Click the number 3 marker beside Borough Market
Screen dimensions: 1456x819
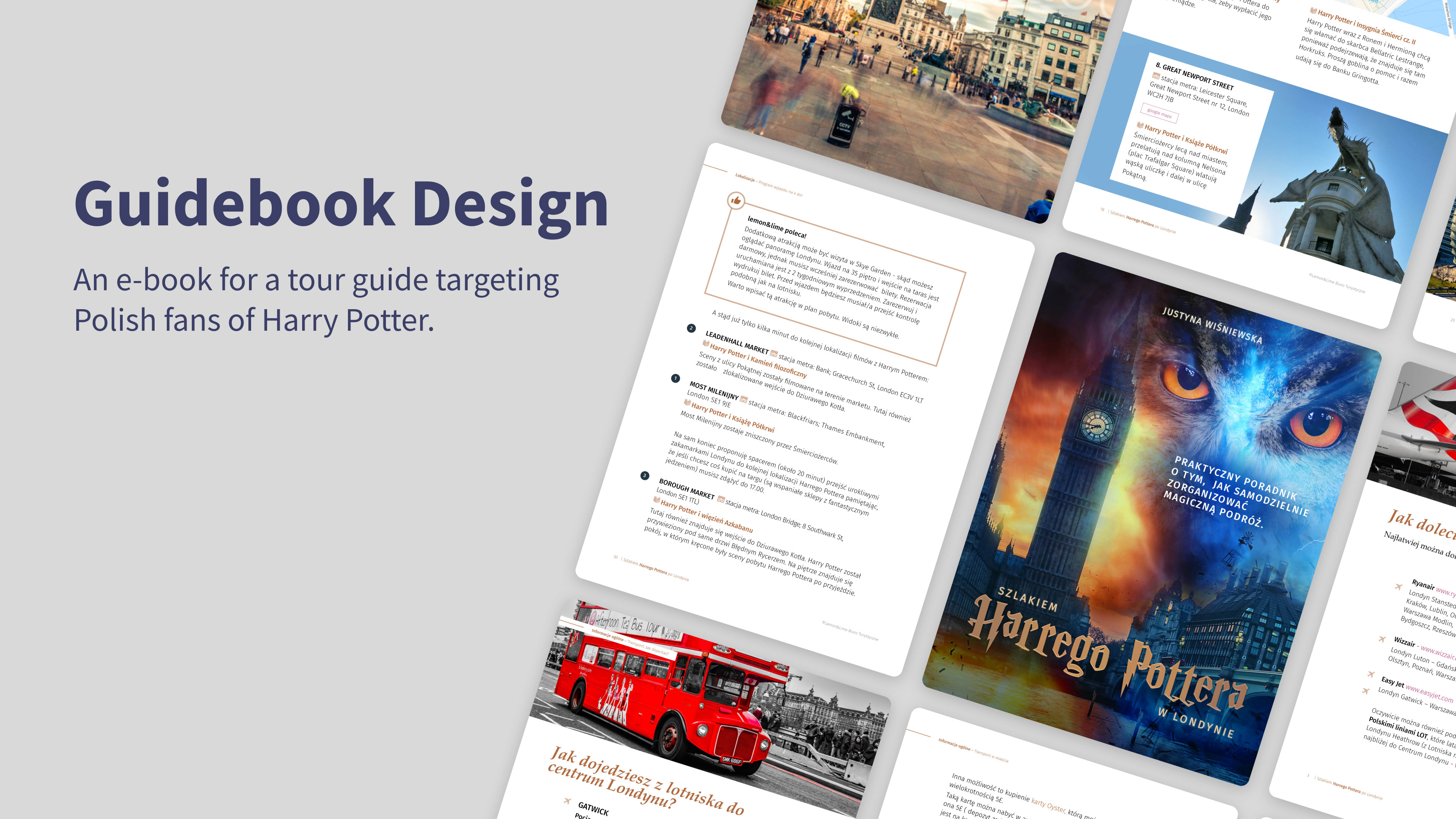tap(644, 475)
